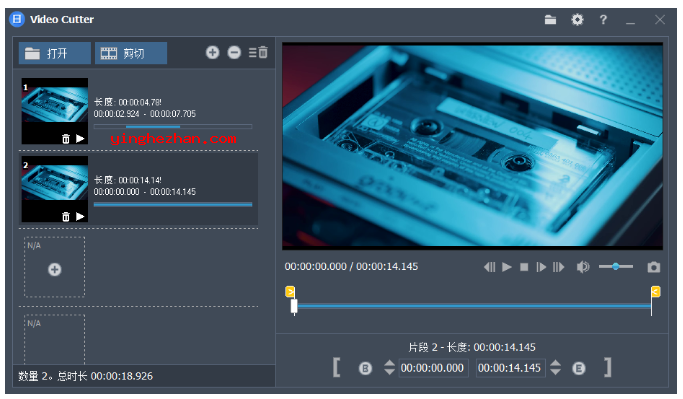Stop video playback

click(524, 267)
